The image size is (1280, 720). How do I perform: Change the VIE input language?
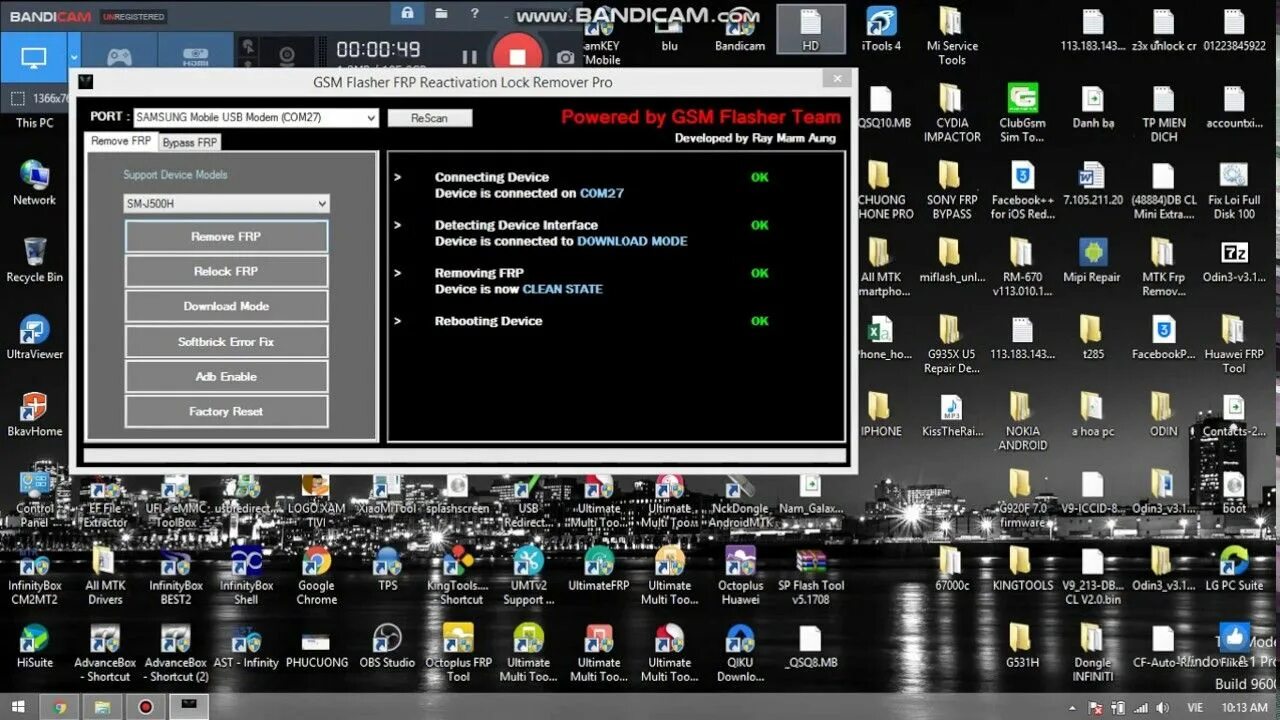tap(1194, 707)
